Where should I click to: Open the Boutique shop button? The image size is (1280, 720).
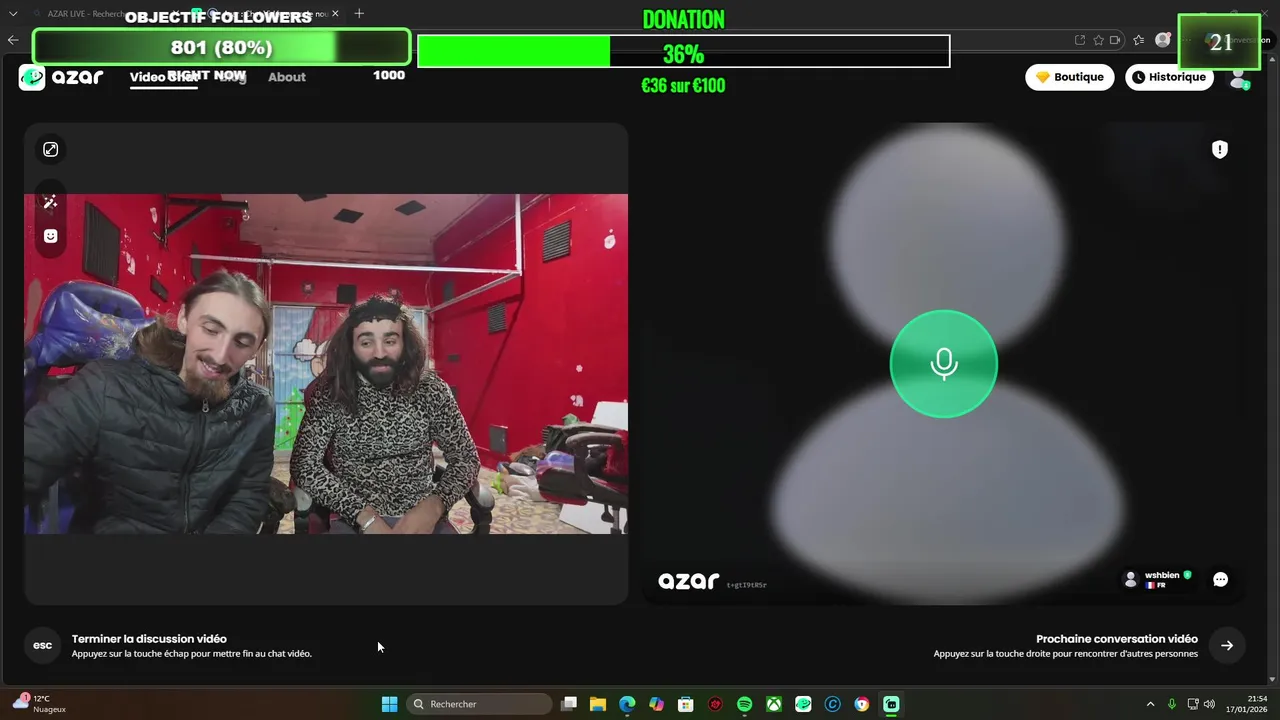coord(1069,77)
